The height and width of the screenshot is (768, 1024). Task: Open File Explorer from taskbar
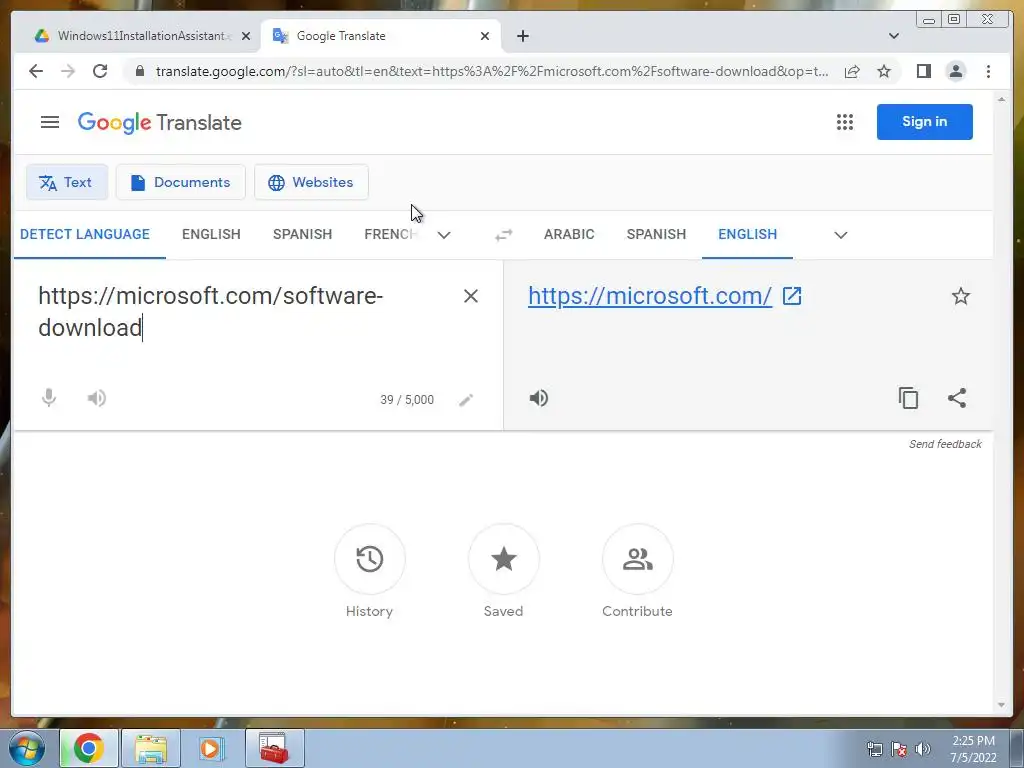(x=150, y=748)
